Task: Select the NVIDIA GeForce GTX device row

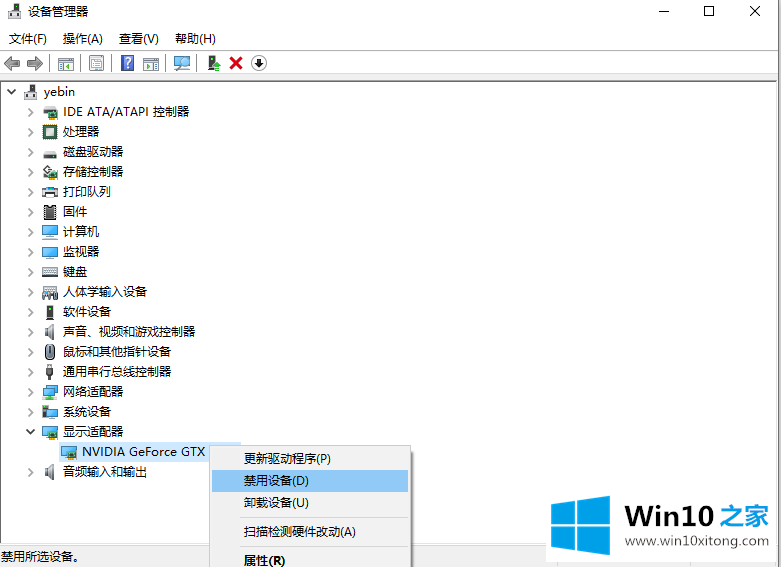Action: click(x=143, y=452)
